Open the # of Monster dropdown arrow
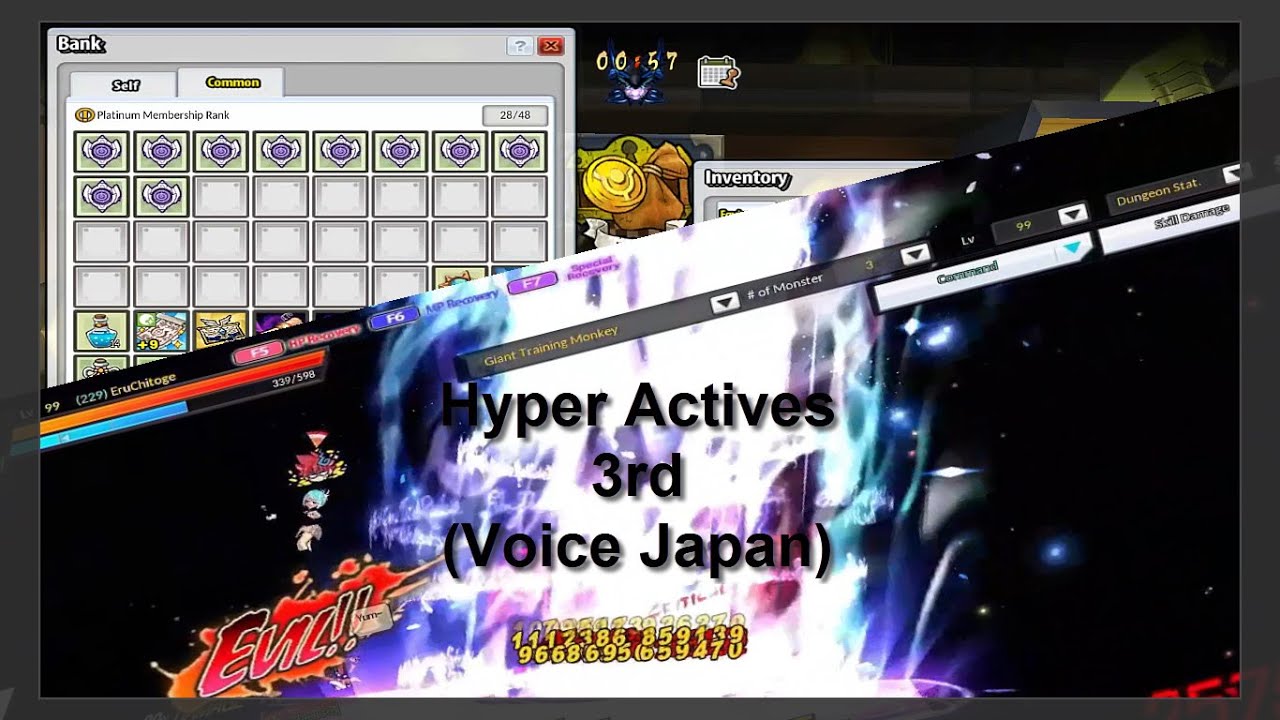The width and height of the screenshot is (1280, 720). point(915,256)
